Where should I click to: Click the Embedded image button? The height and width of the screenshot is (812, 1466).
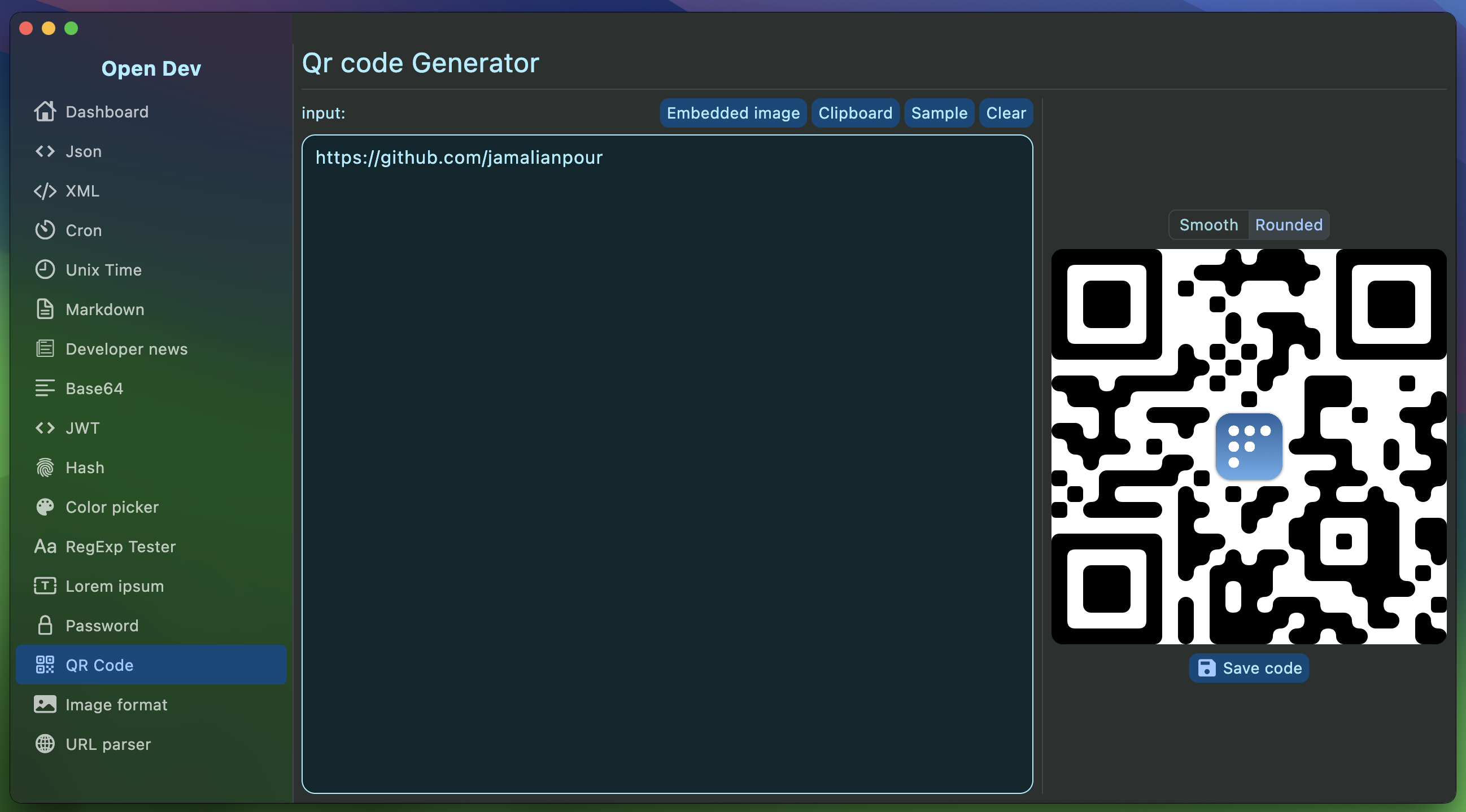pyautogui.click(x=733, y=113)
